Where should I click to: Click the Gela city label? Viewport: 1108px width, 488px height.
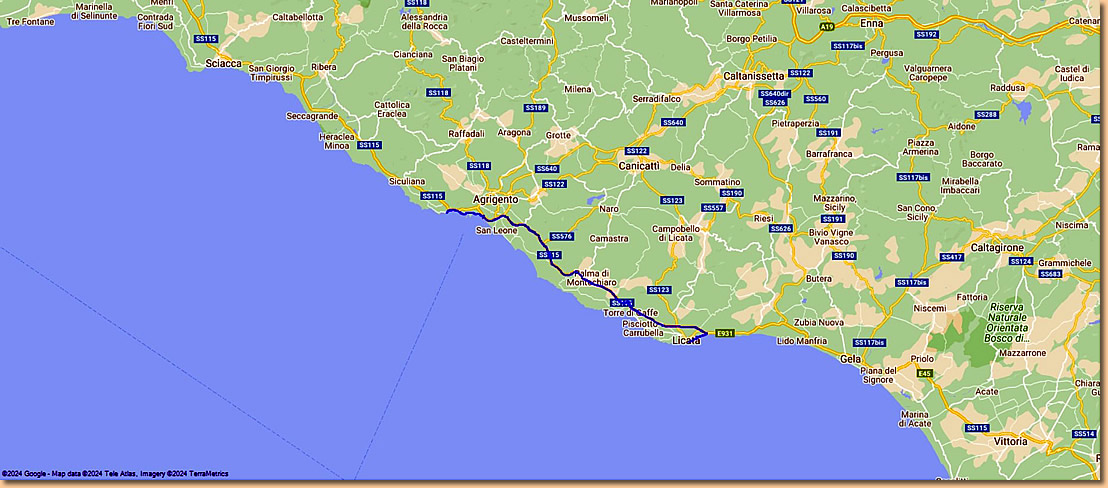[x=850, y=359]
